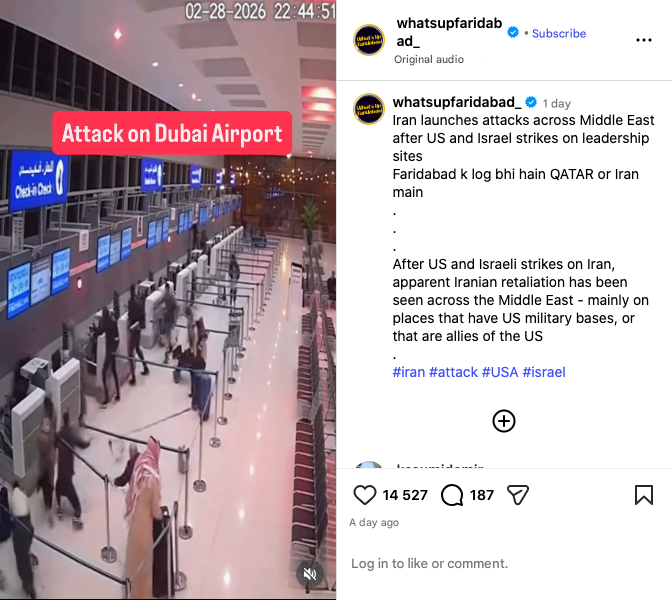Viewport: 672px width, 600px height.
Task: Open comments via the speech bubble icon
Action: (452, 495)
